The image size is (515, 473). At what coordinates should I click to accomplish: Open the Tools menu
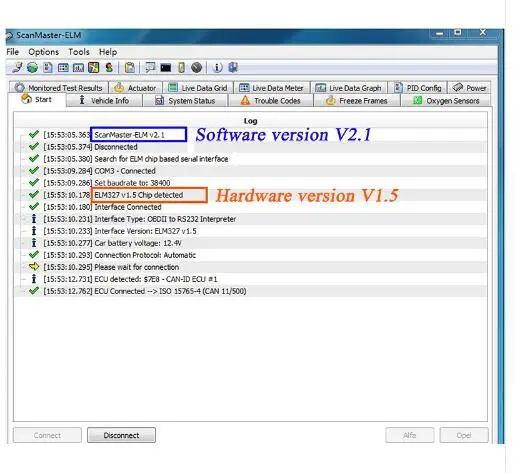tap(79, 52)
